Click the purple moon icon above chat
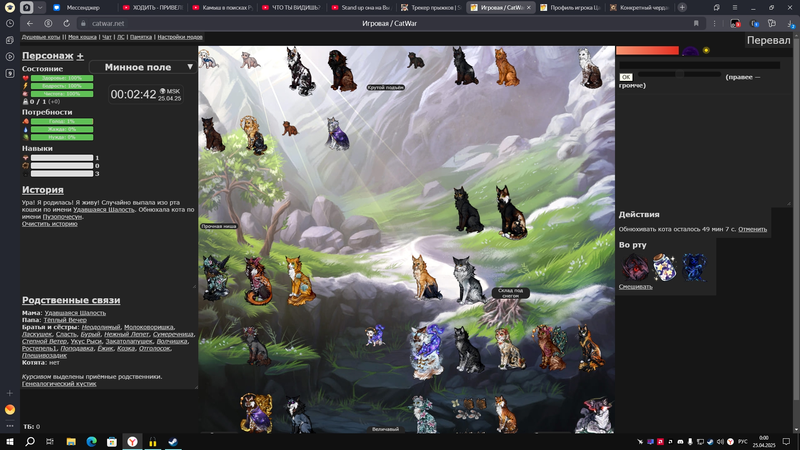The width and height of the screenshot is (800, 450). coord(690,51)
